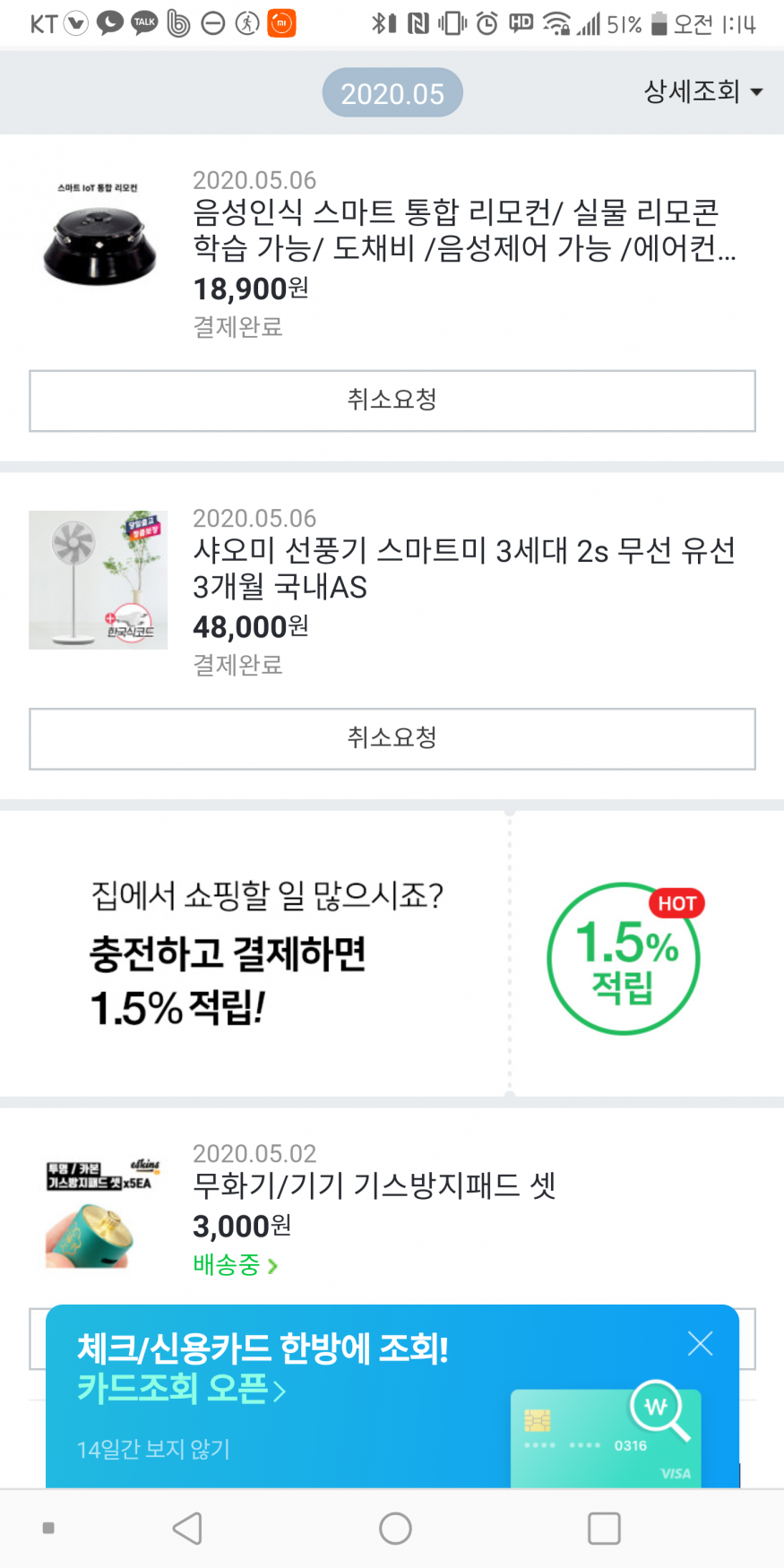The image size is (784, 1568).
Task: Open 카드조회 오픈 link
Action: click(x=181, y=1389)
